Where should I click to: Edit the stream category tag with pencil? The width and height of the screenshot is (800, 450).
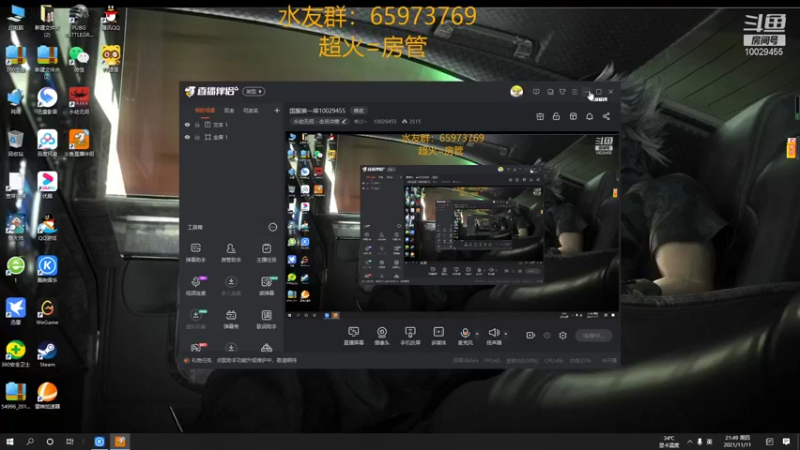point(344,121)
